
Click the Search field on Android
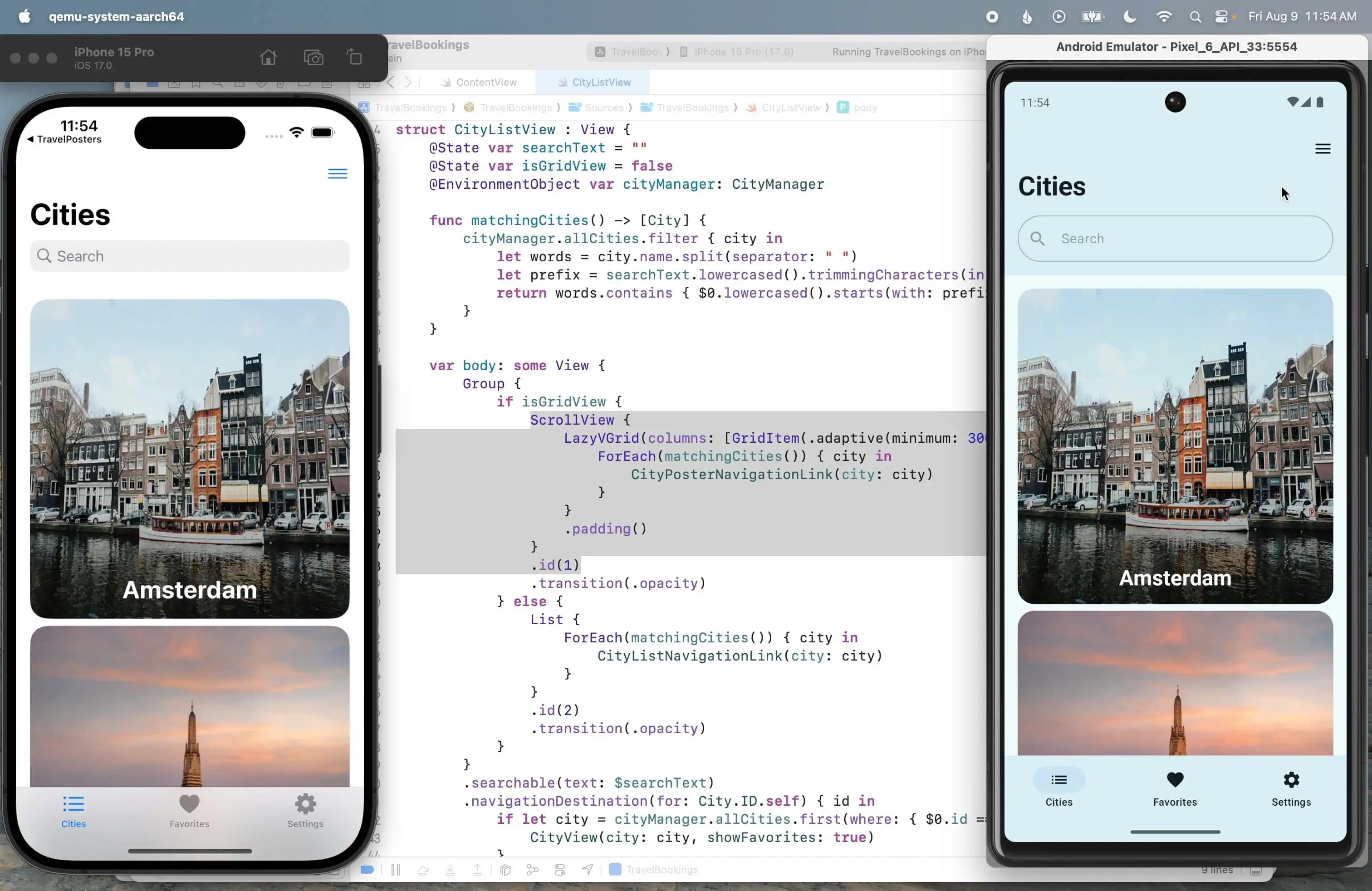[1174, 239]
